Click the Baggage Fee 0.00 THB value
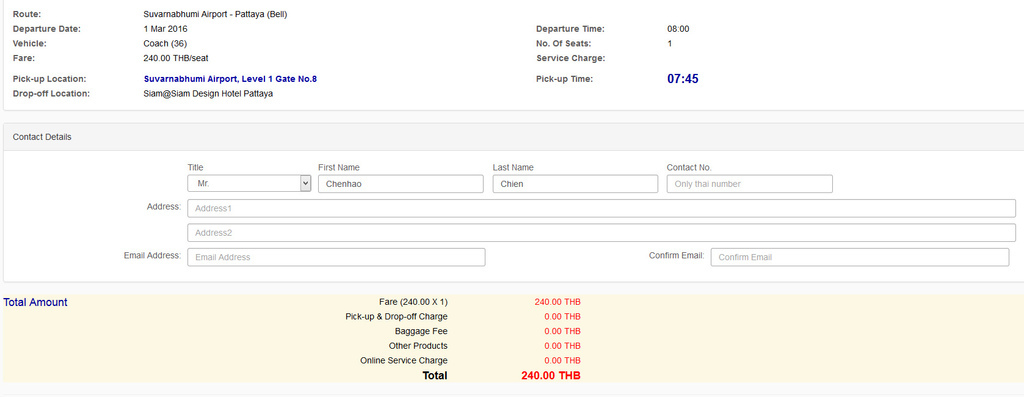The width and height of the screenshot is (1024, 397). [x=562, y=332]
